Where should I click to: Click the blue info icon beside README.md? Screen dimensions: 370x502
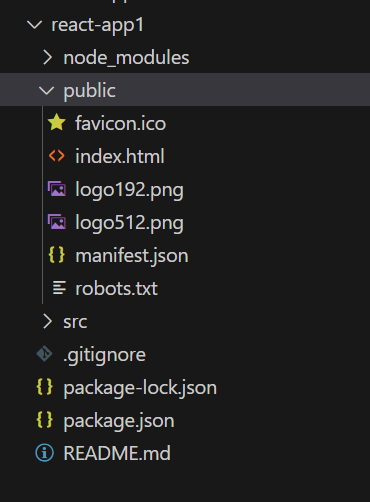pyautogui.click(x=44, y=453)
